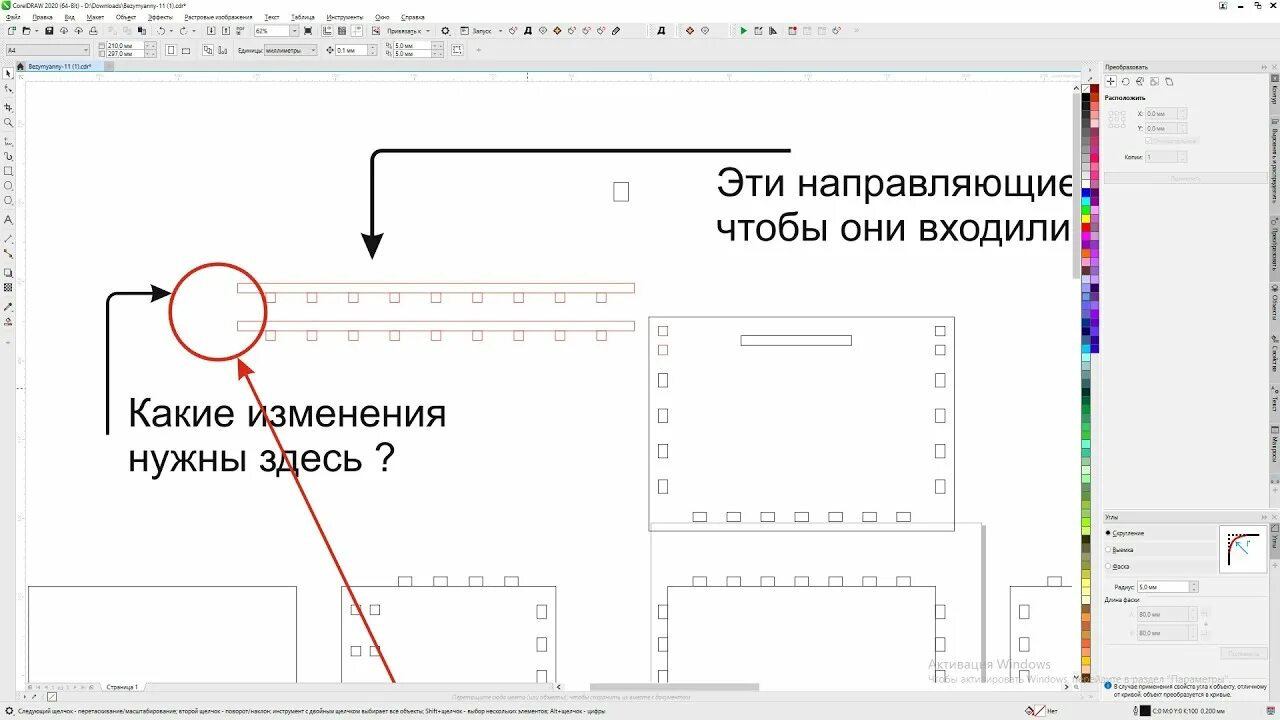Select the Polygon tool
This screenshot has width=1280, height=720.
click(x=8, y=201)
